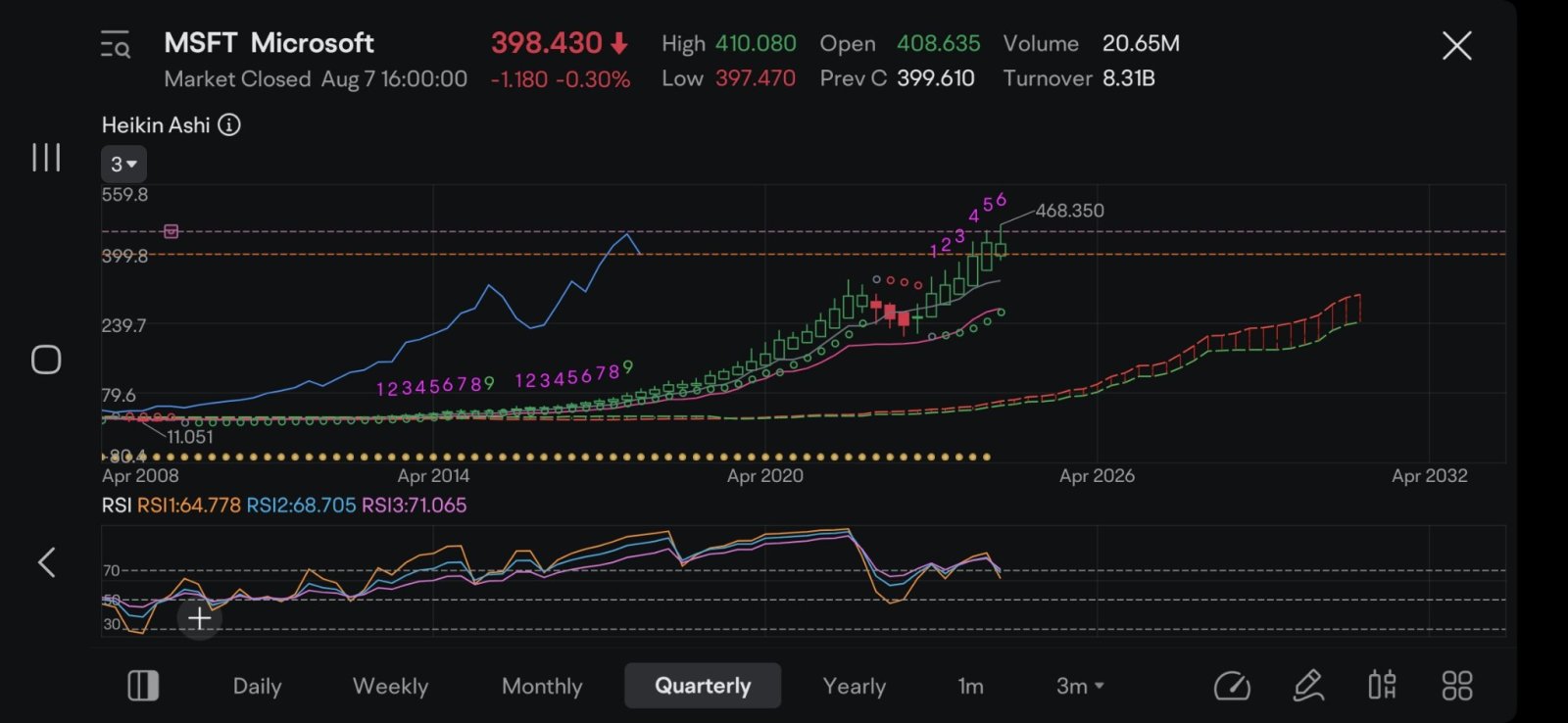Close the MSFT chart view
The width and height of the screenshot is (1568, 723).
coord(1456,45)
